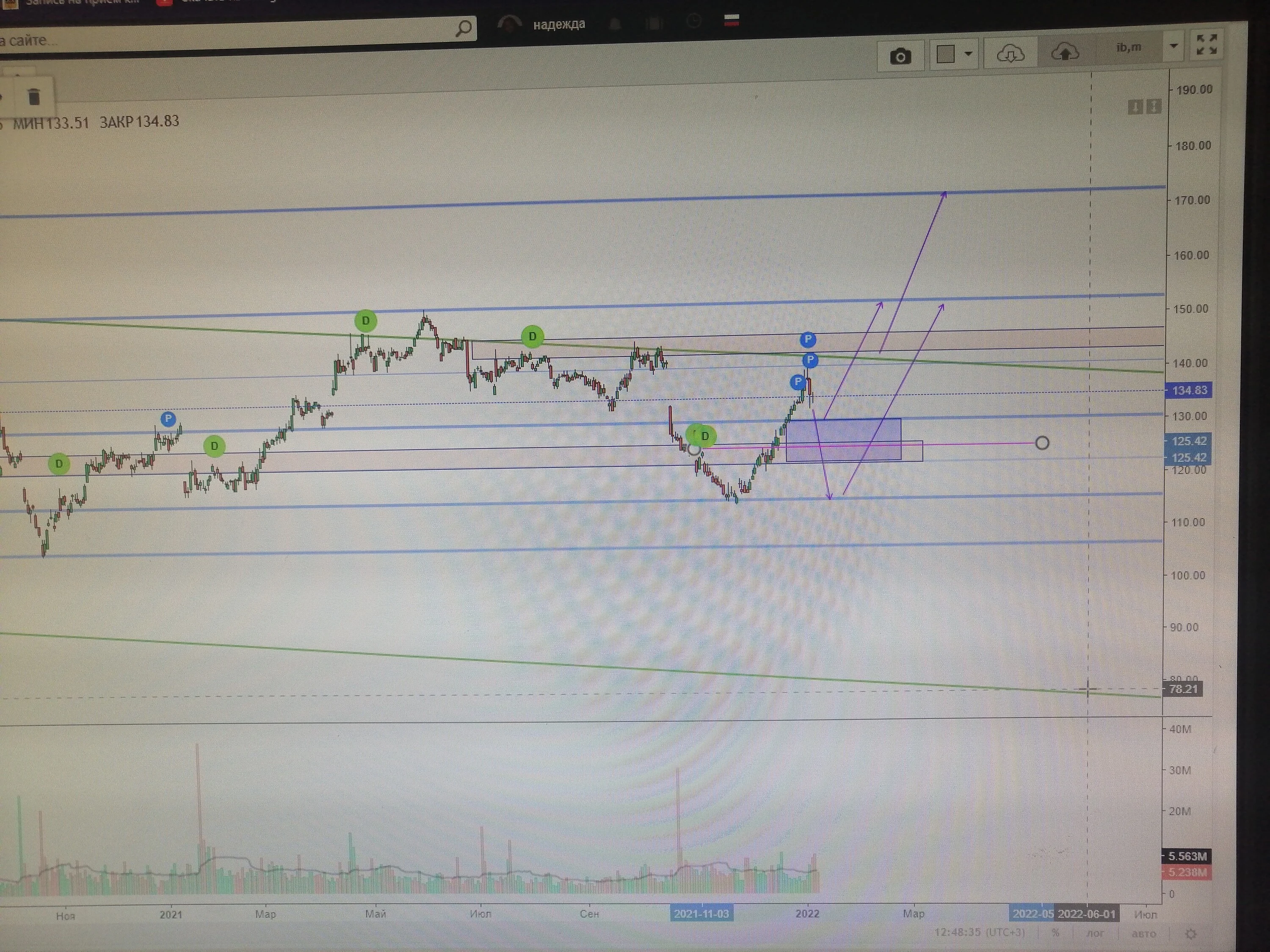Toggle the лог logarithmic scale

pos(1095,933)
